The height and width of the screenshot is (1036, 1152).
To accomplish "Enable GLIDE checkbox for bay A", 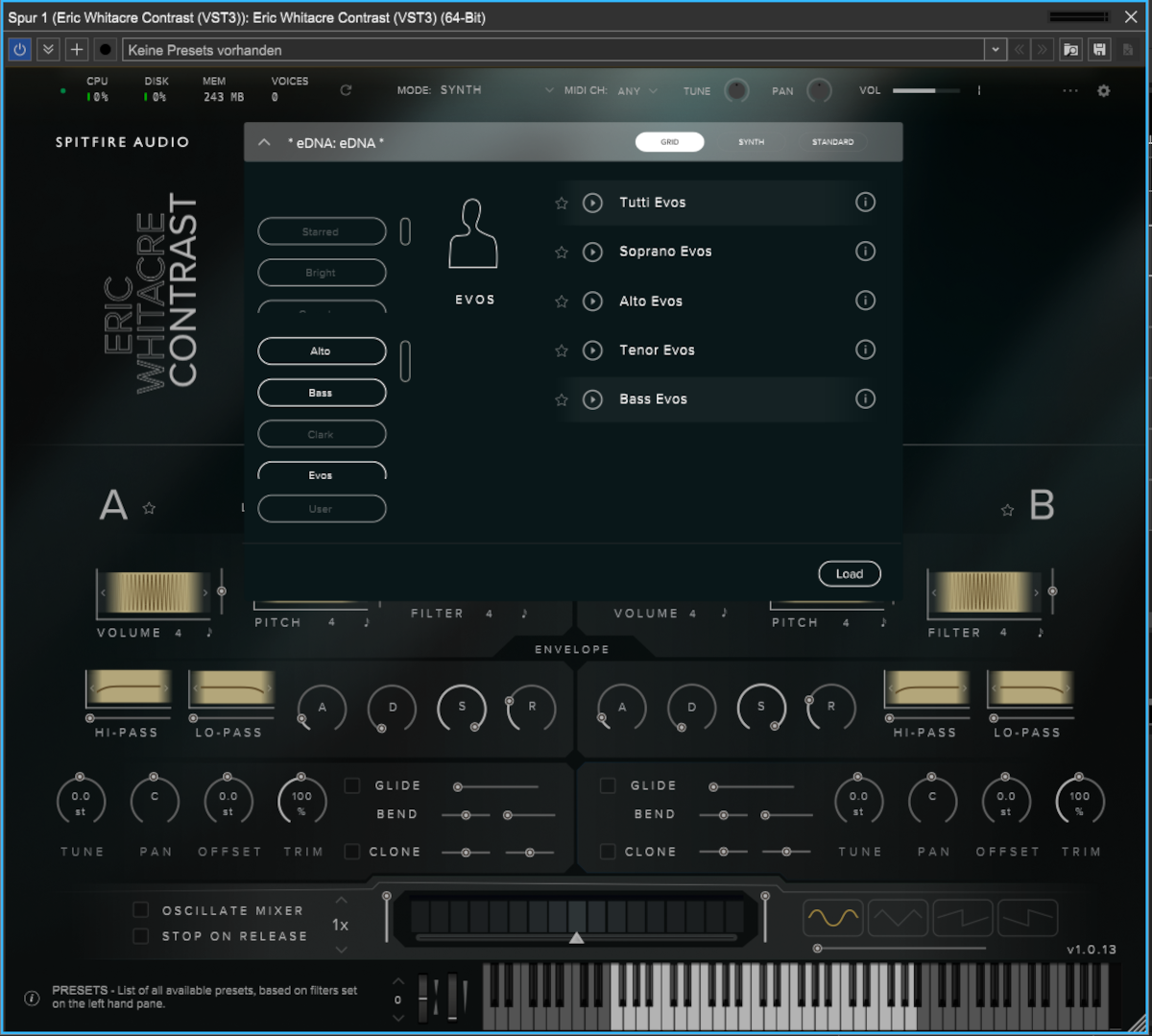I will [352, 786].
